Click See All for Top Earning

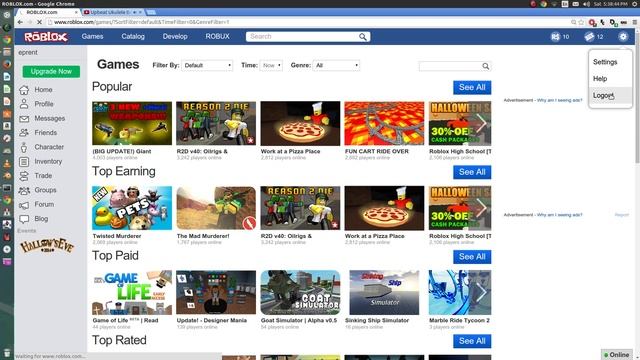(472, 172)
